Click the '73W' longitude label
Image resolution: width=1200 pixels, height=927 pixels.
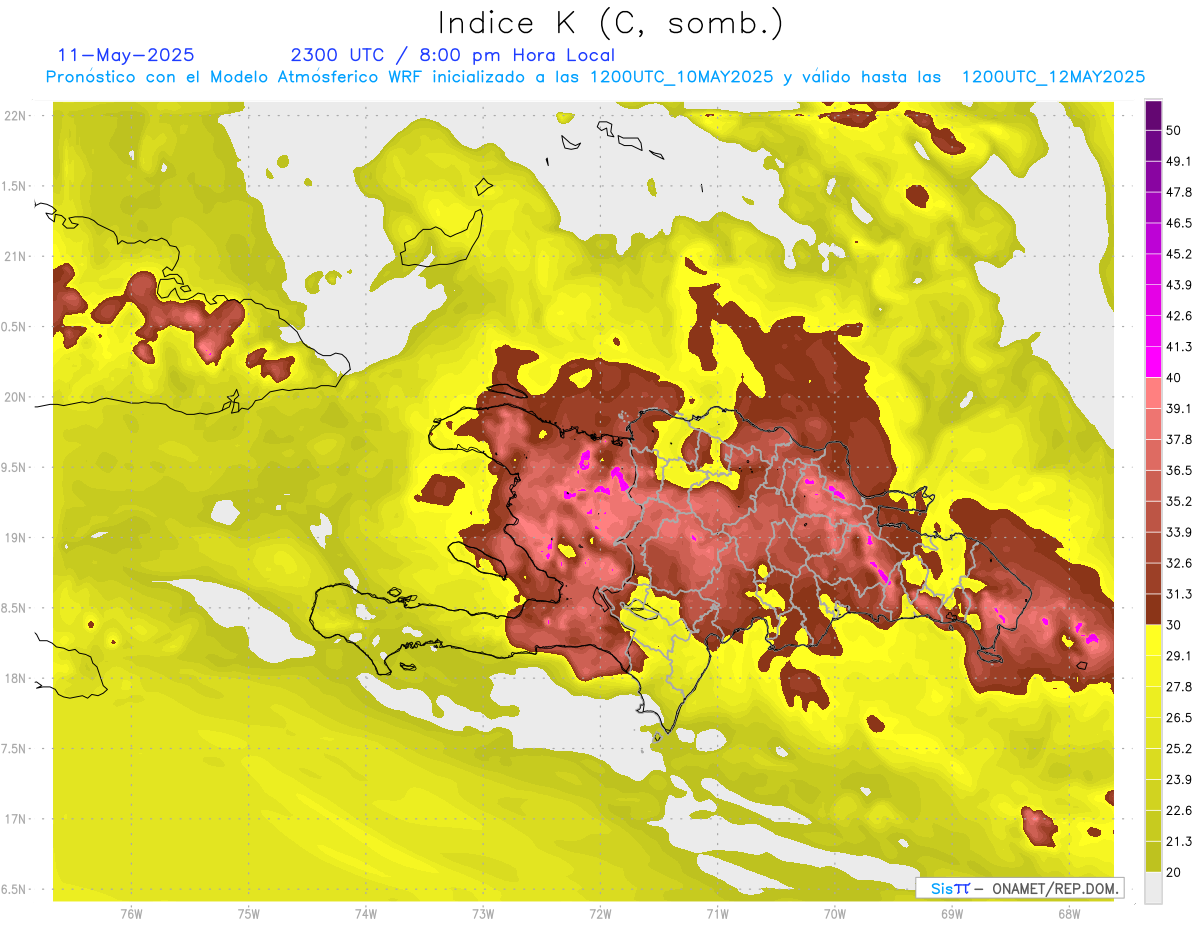[483, 913]
